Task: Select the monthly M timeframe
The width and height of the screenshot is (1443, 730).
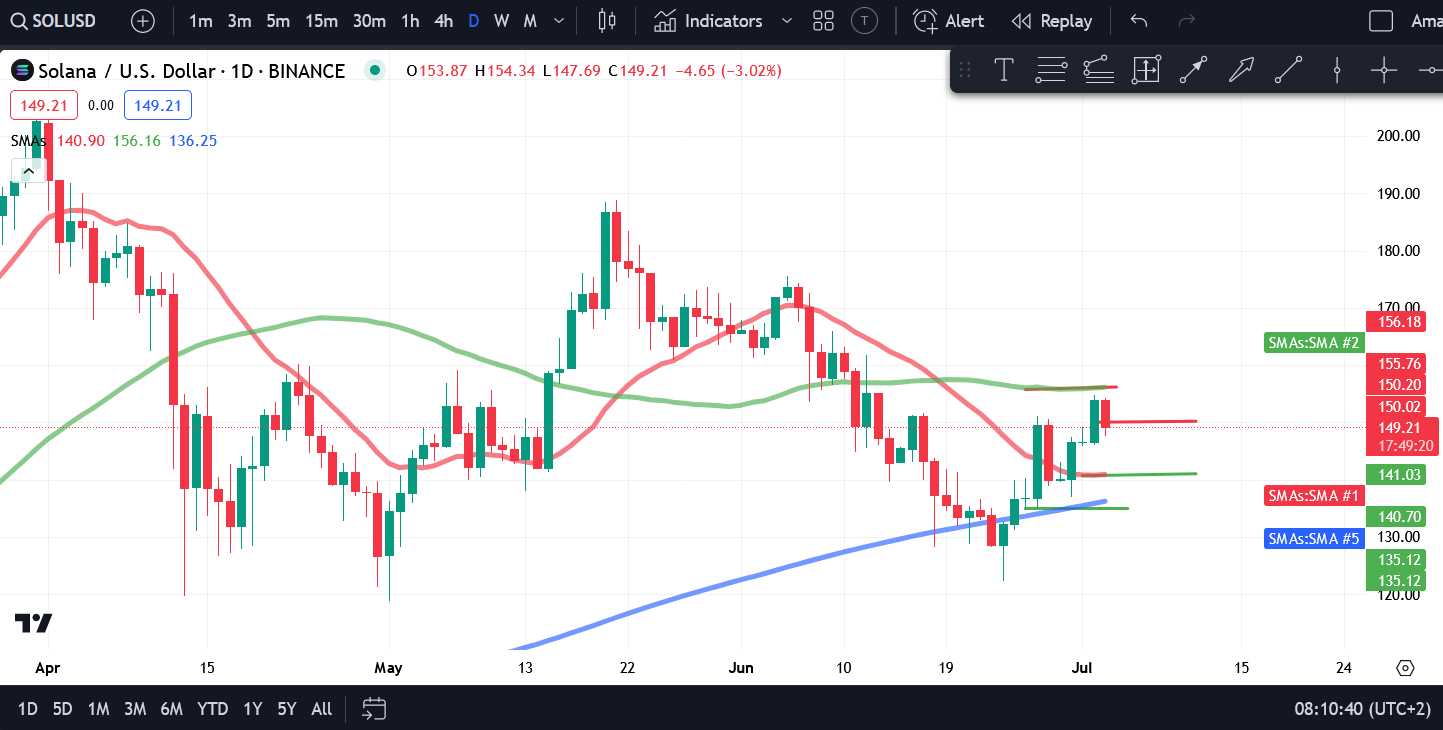Action: [x=530, y=21]
